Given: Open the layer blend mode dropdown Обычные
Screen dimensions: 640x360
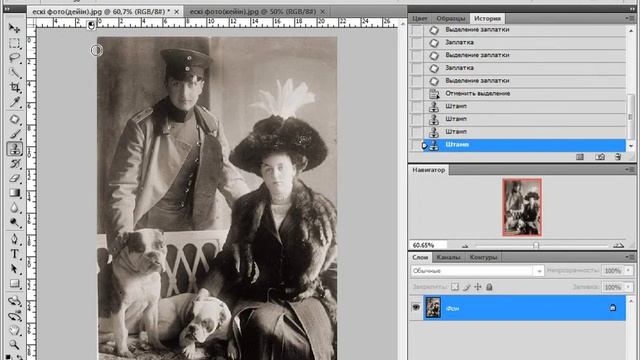Looking at the screenshot, I should (477, 271).
